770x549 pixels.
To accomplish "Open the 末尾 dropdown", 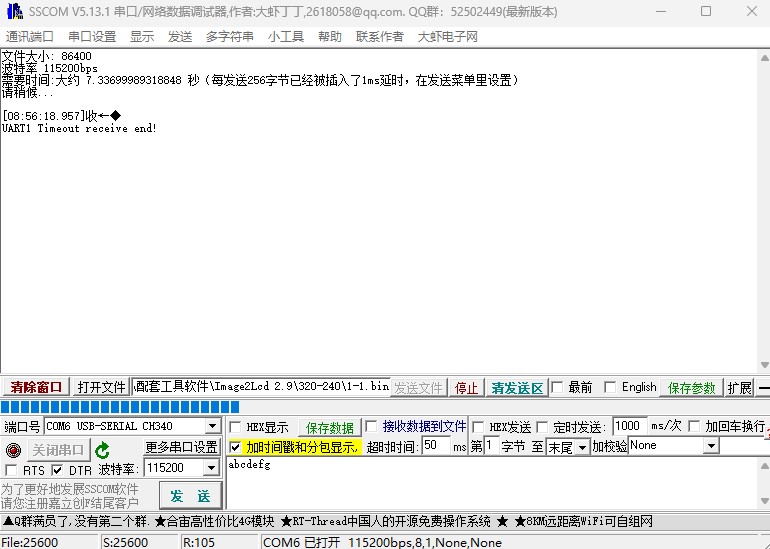I will tap(583, 447).
